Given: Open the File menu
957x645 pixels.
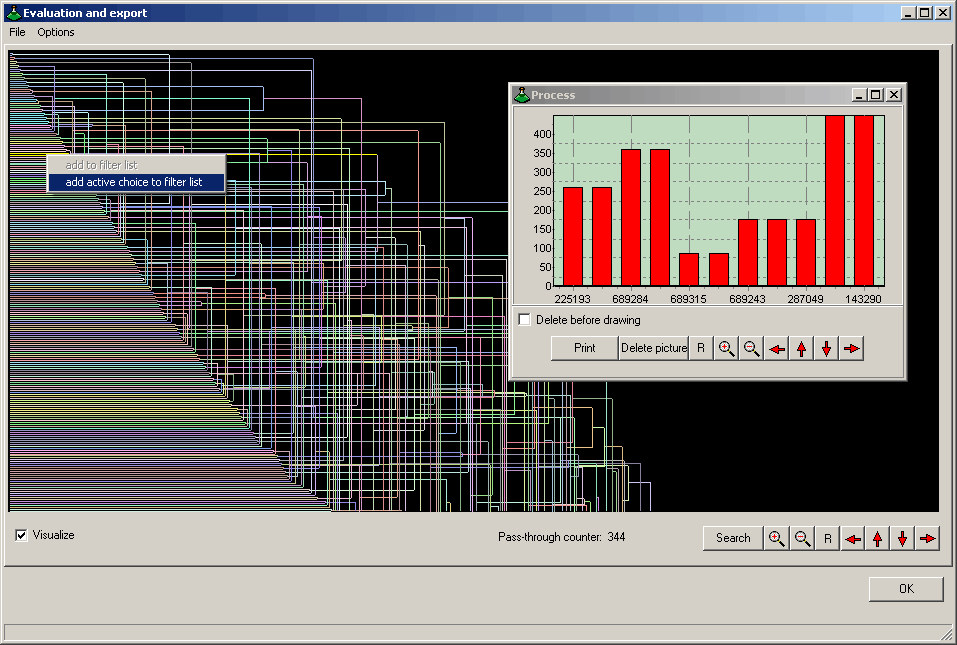Looking at the screenshot, I should coord(17,32).
